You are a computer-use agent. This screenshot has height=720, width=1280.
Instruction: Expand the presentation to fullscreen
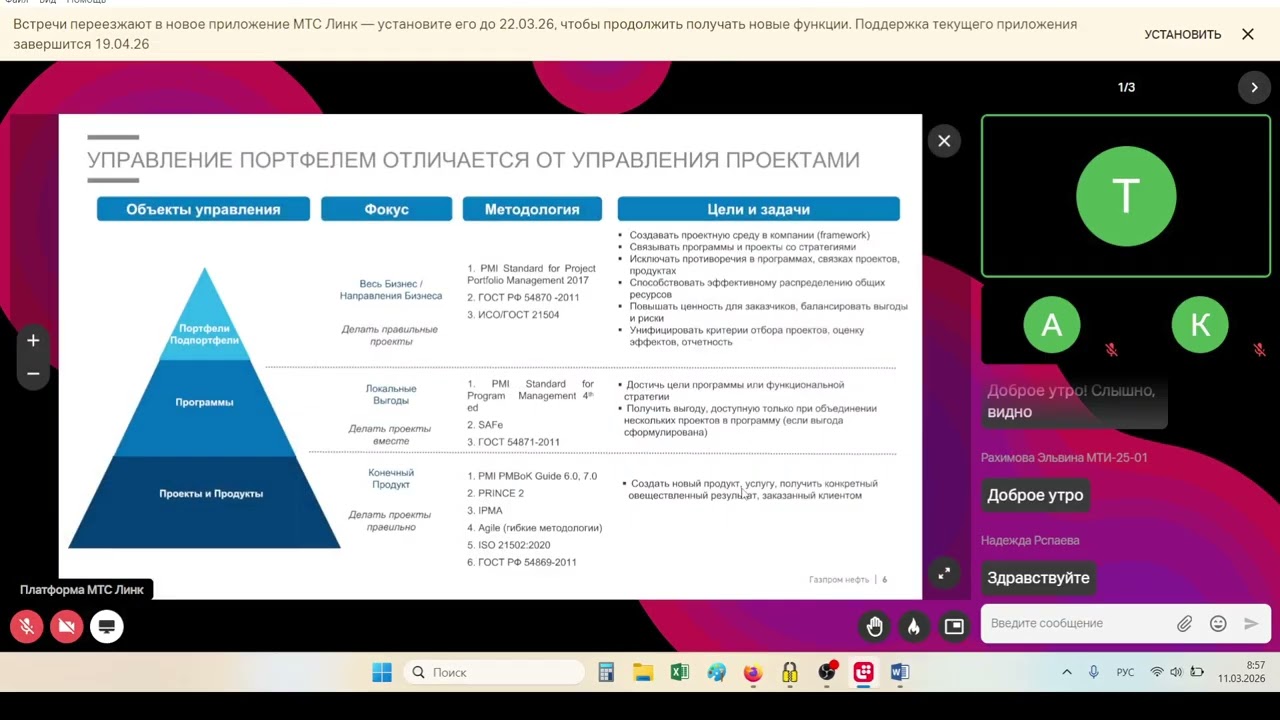[x=944, y=574]
